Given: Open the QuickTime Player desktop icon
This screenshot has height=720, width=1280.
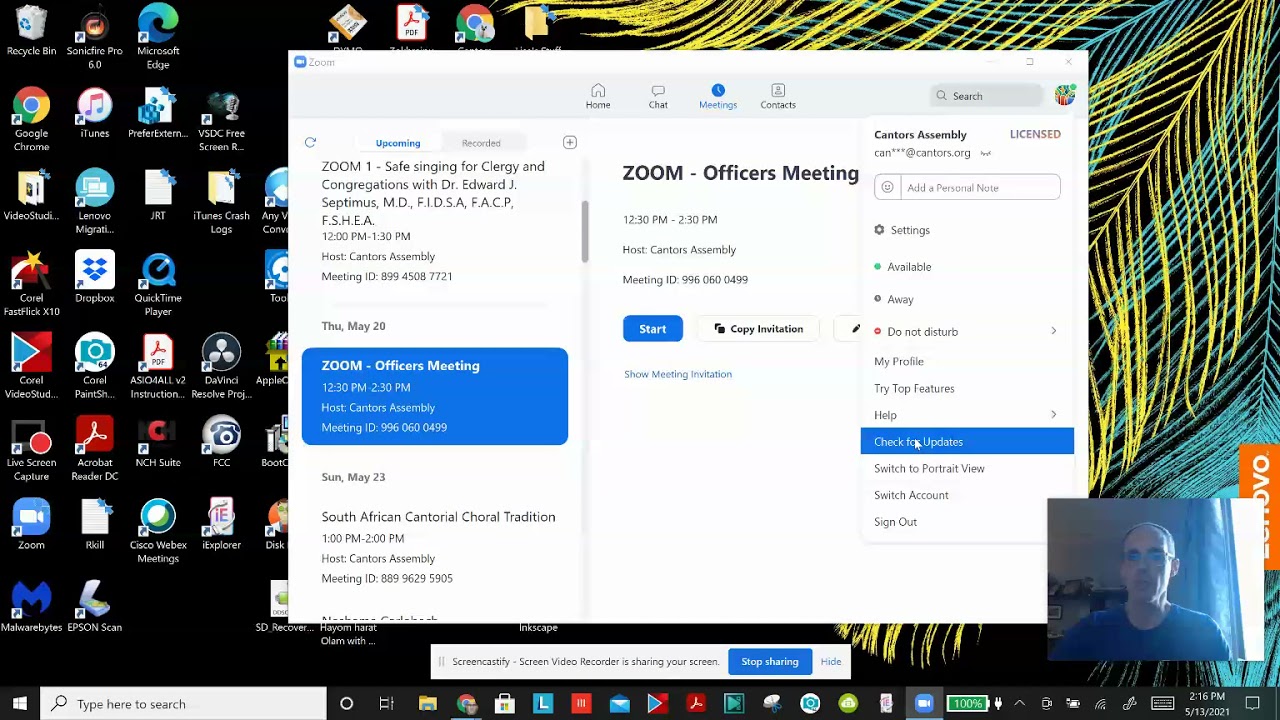Looking at the screenshot, I should pyautogui.click(x=158, y=285).
